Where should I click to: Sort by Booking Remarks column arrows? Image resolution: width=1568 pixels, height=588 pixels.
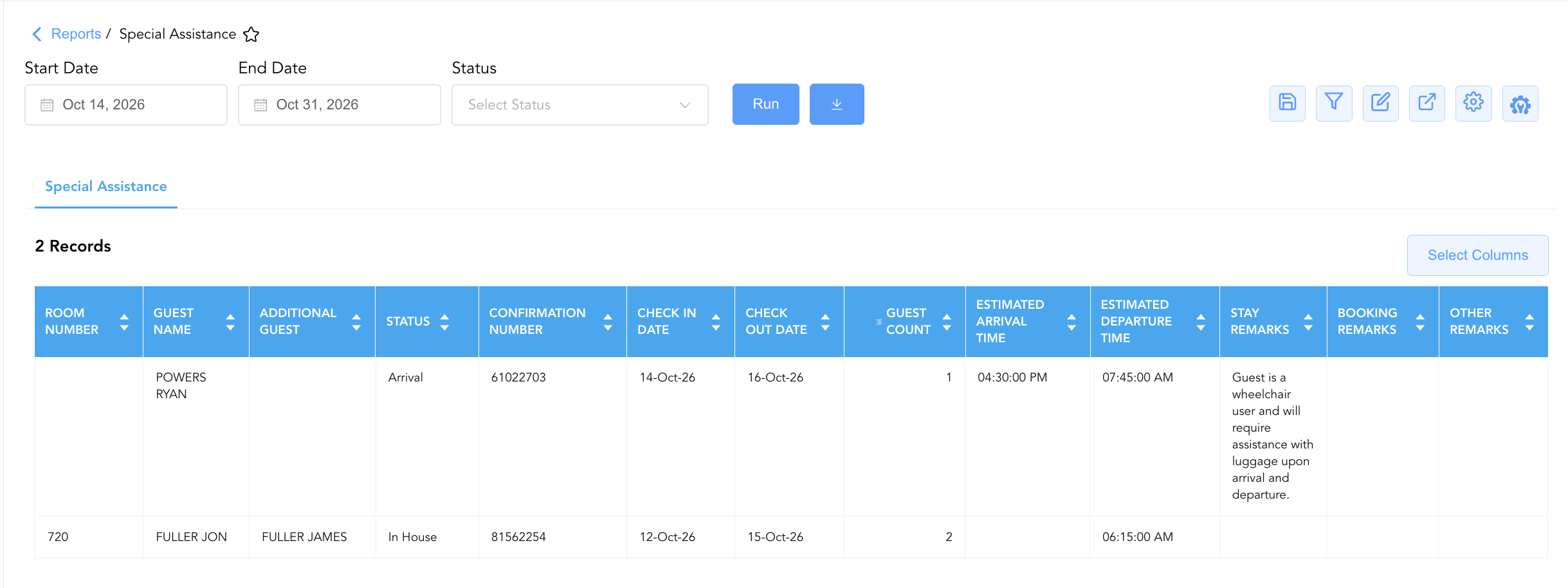point(1420,322)
